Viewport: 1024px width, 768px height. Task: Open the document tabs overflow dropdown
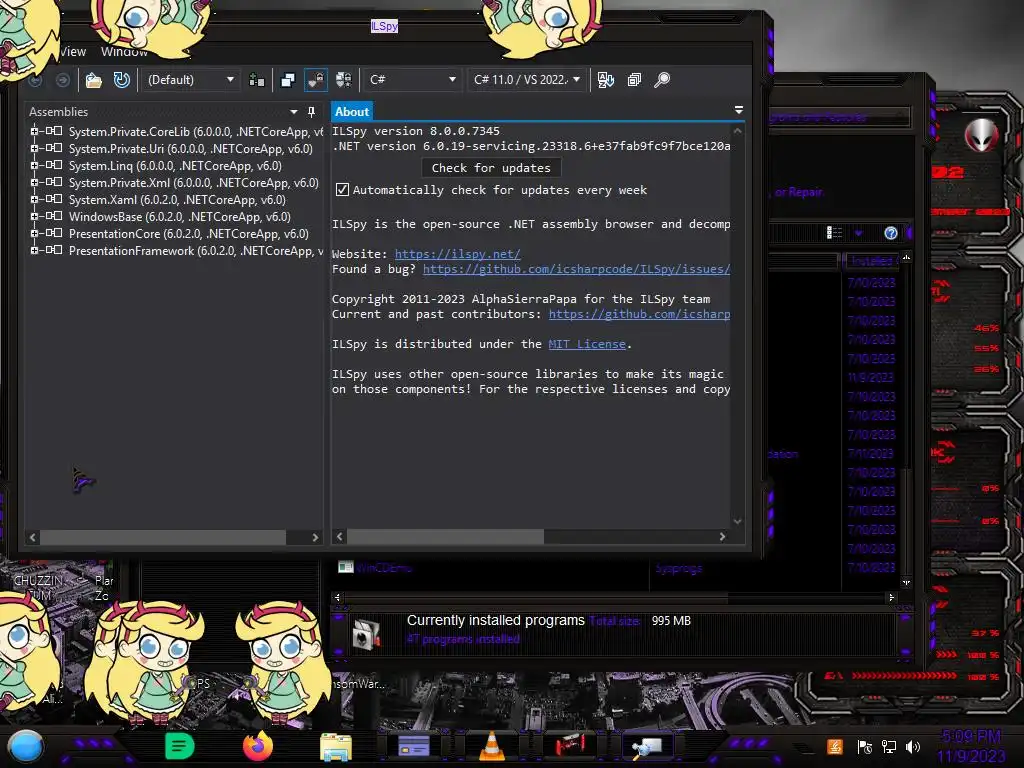coord(739,110)
